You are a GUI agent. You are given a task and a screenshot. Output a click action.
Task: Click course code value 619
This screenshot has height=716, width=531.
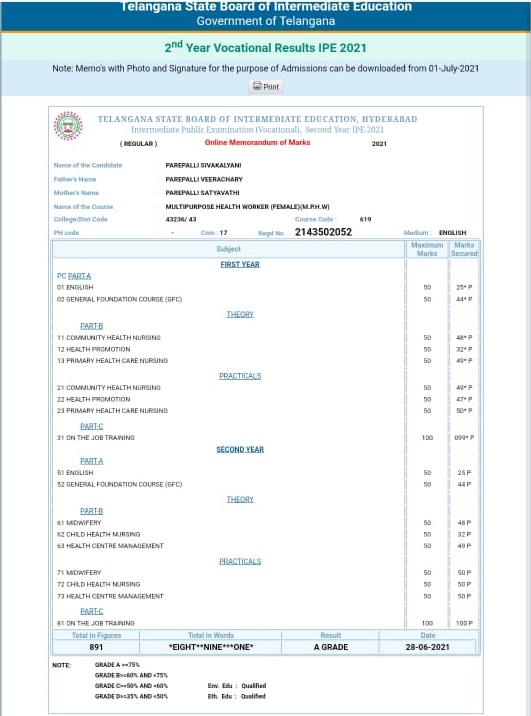click(365, 219)
